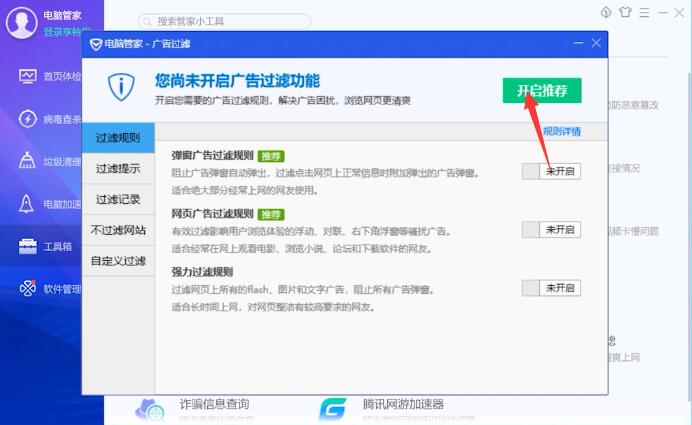Viewport: 692px width, 425px height.
Task: Click 推荐 badge next to 弹窗广告过滤规则
Action: 271,156
